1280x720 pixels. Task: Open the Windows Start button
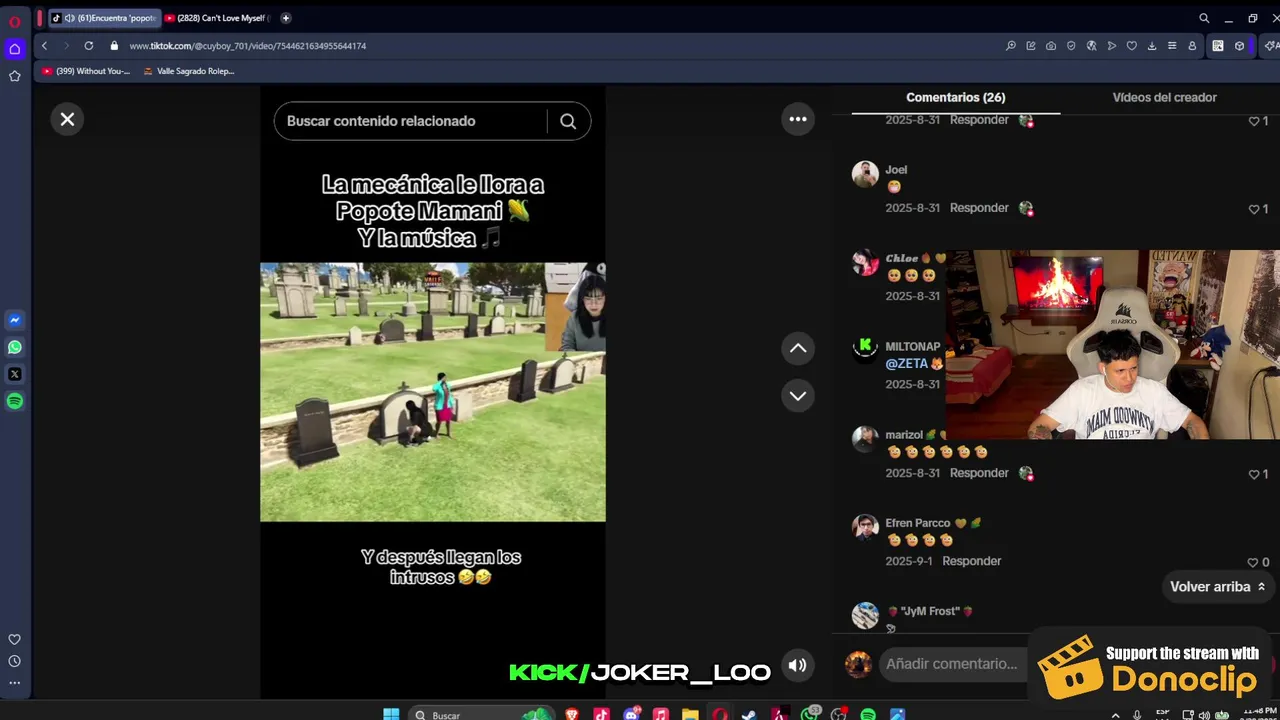point(391,714)
